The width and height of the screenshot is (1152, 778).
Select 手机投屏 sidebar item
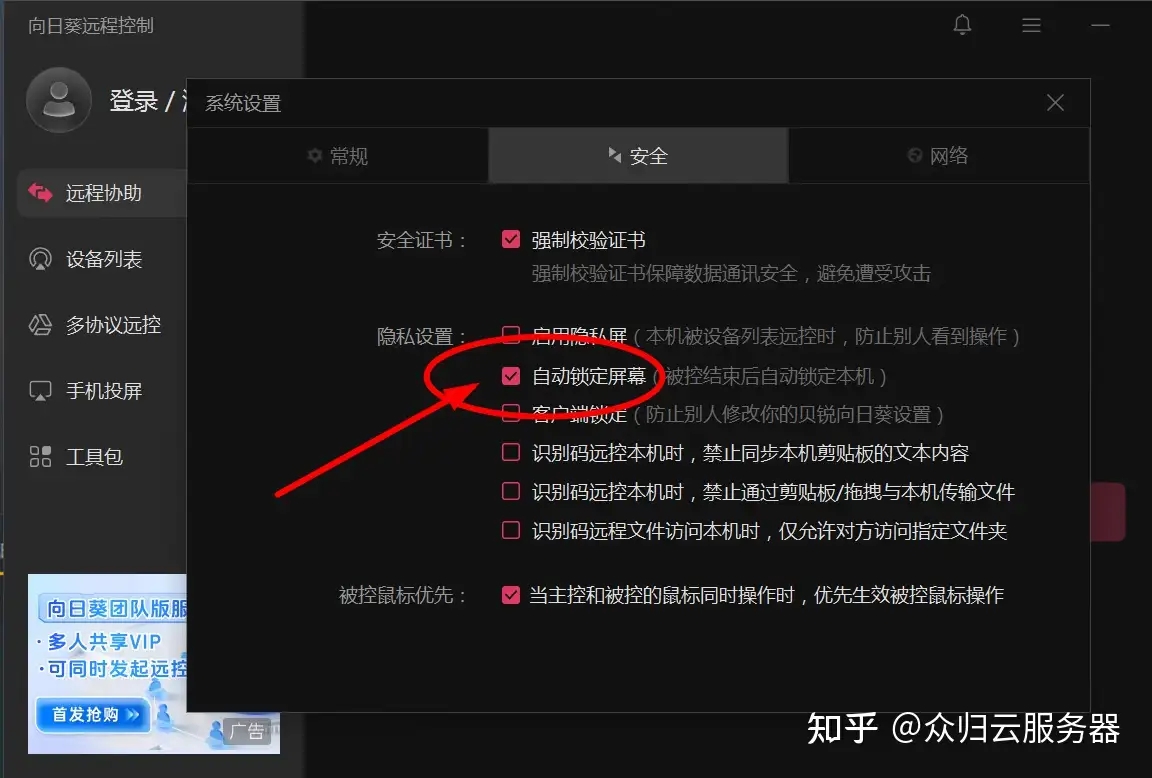[103, 391]
